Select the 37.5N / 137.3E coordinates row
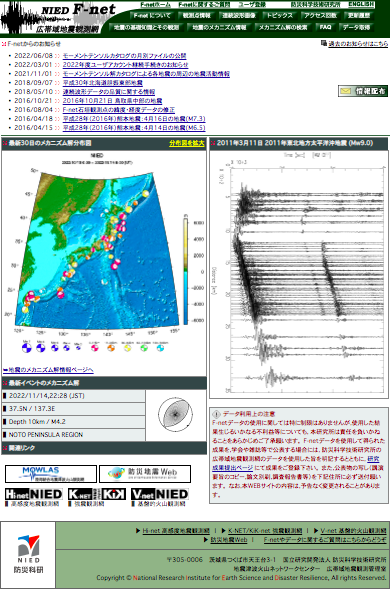The width and height of the screenshot is (391, 593). click(x=73, y=409)
